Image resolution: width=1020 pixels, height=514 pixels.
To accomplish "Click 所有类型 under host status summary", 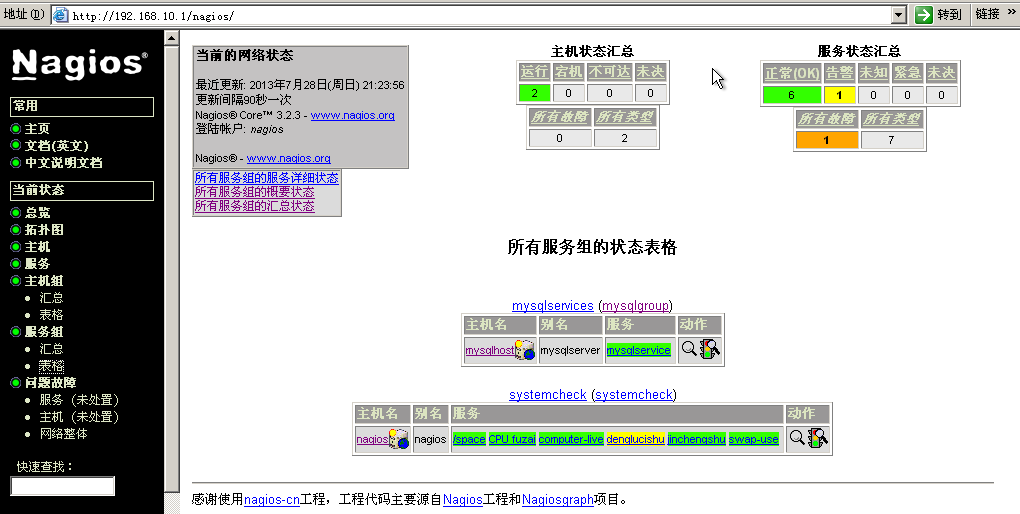I will point(624,117).
